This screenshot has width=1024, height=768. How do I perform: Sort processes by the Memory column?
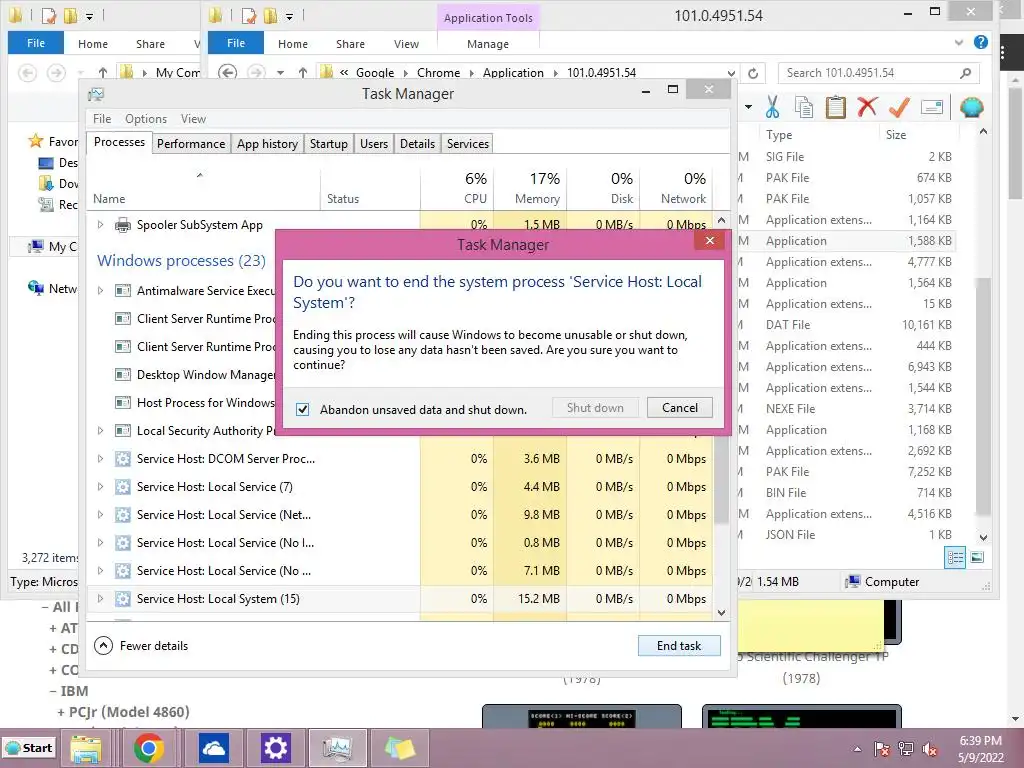point(530,188)
